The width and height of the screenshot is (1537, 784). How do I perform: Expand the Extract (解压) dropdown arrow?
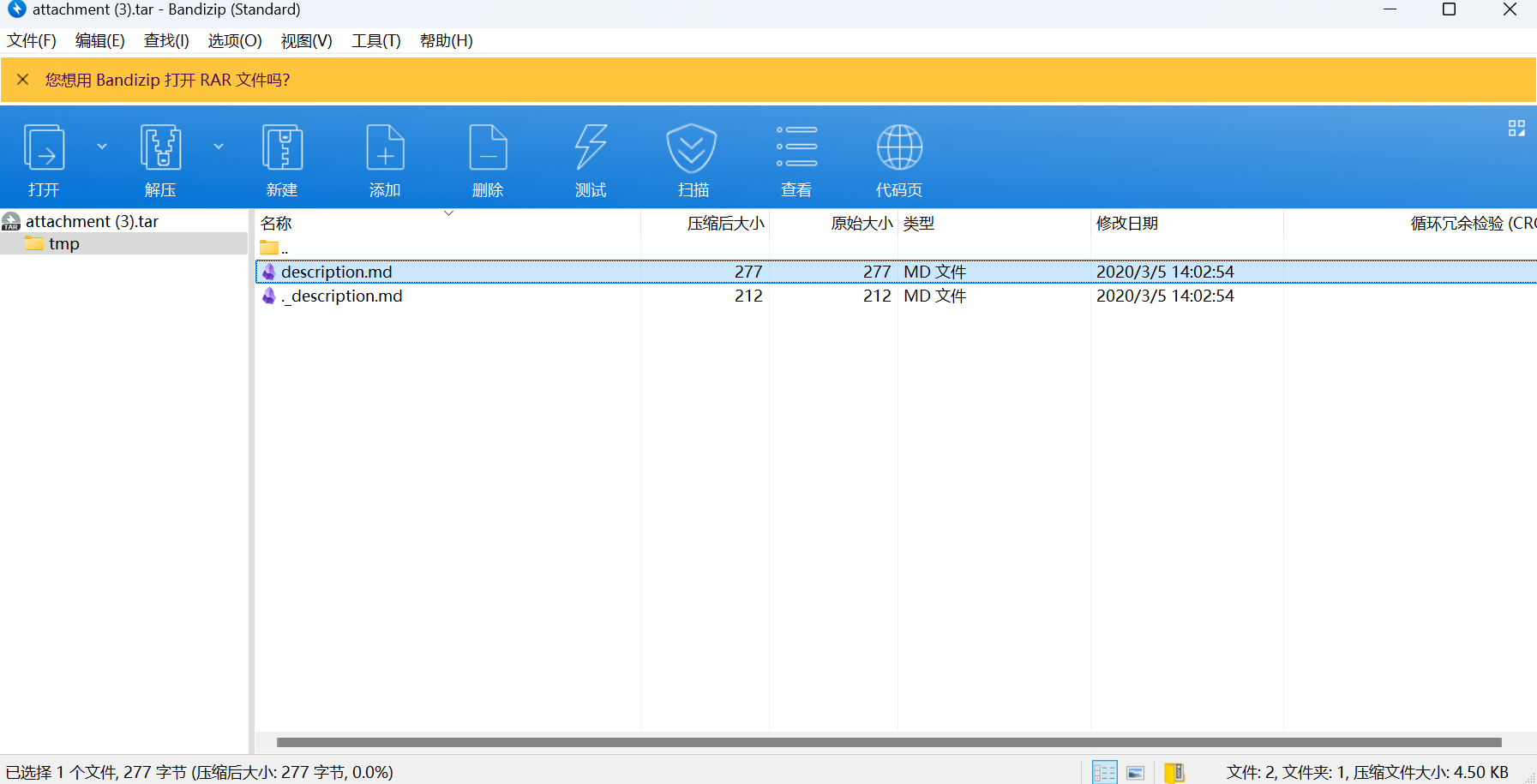(x=219, y=147)
